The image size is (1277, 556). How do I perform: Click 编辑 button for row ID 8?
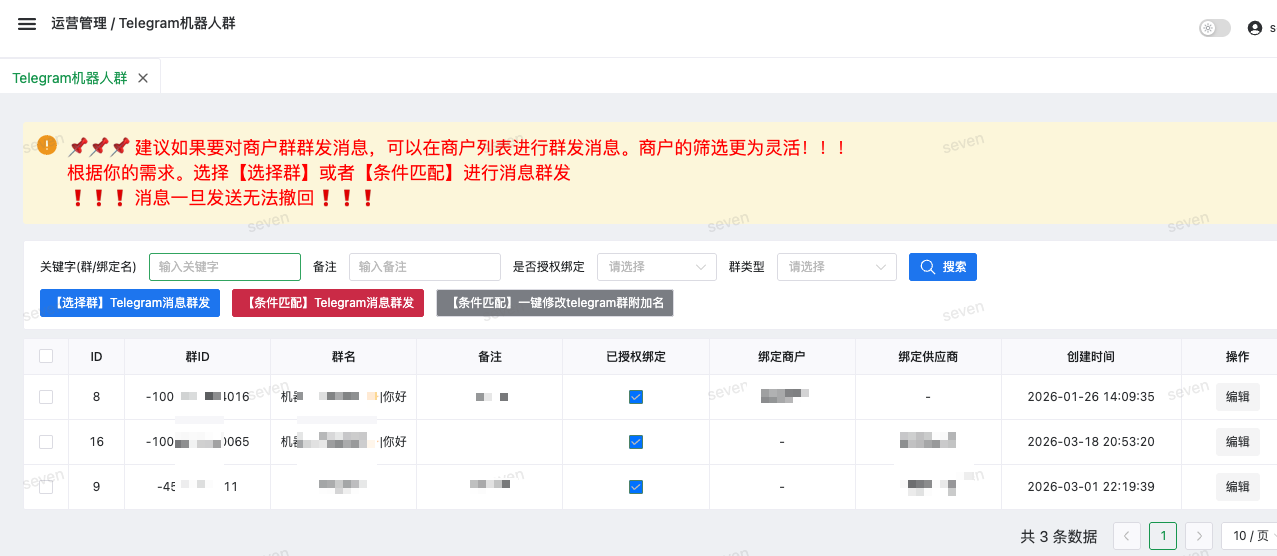(1238, 397)
